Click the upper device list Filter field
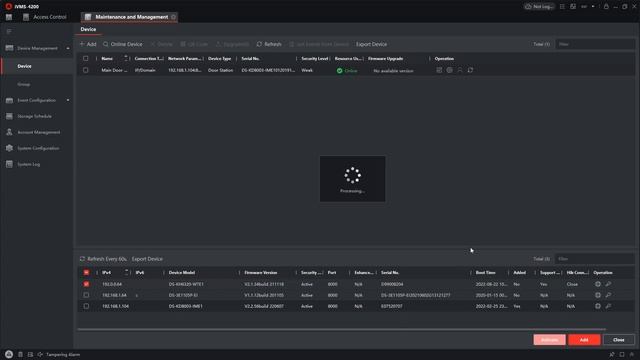The width and height of the screenshot is (640, 360). point(595,44)
